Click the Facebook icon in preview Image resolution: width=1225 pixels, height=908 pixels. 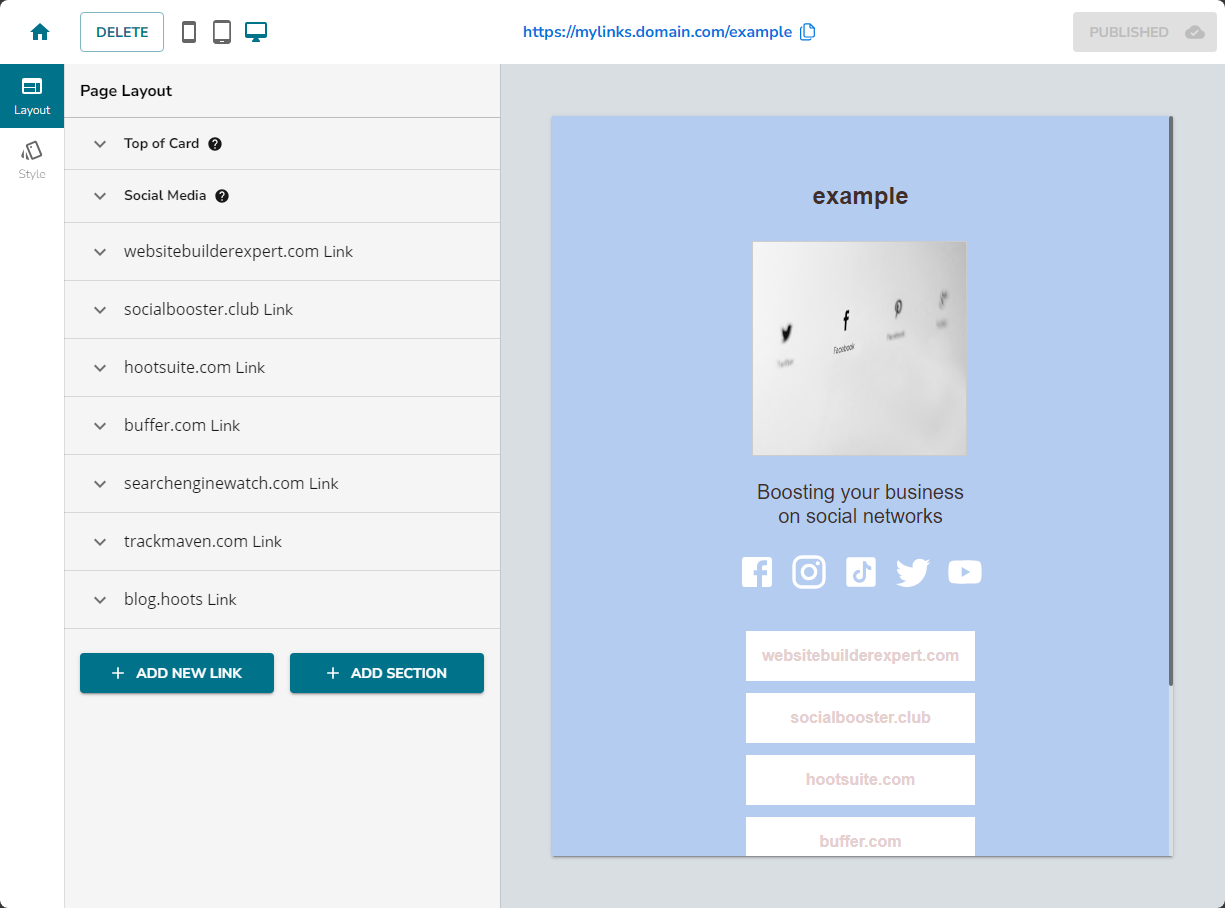(757, 572)
